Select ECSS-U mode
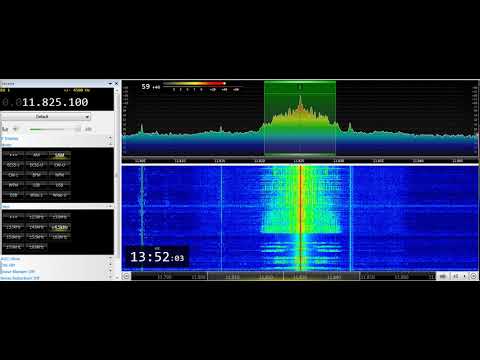The image size is (480, 360). [x=36, y=165]
